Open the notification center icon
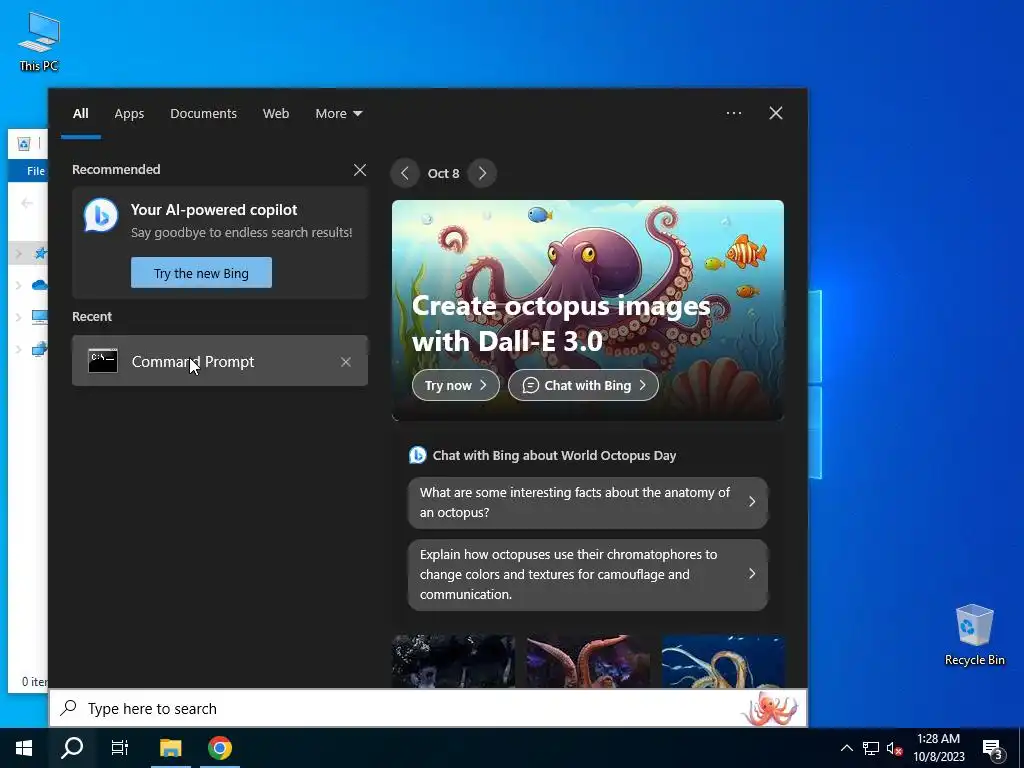 click(x=993, y=749)
